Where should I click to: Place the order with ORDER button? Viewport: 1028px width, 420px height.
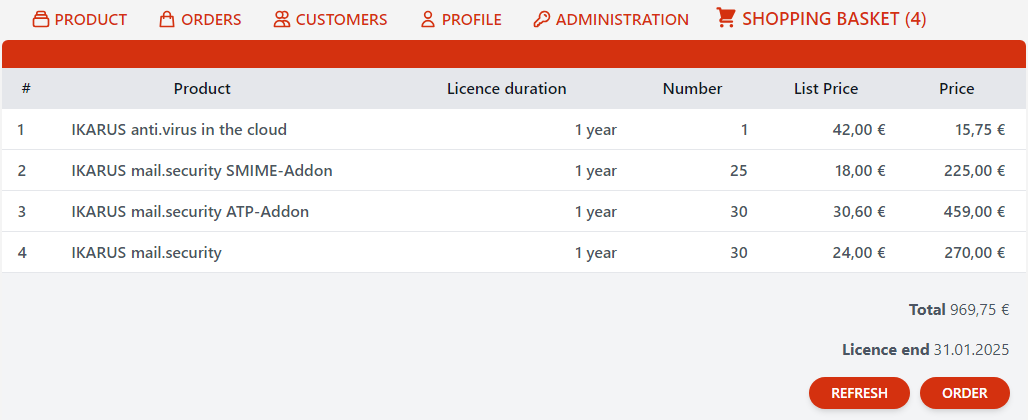click(965, 393)
